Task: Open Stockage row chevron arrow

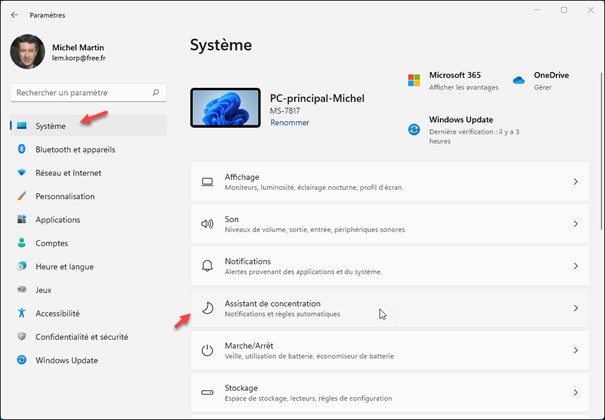Action: [x=575, y=393]
